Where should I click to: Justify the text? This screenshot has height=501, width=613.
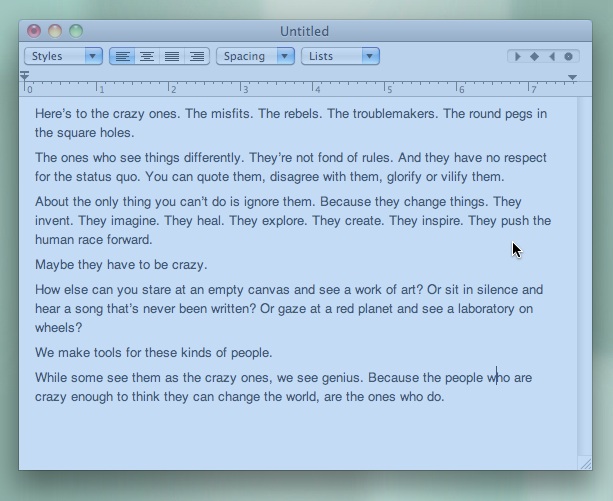(172, 56)
